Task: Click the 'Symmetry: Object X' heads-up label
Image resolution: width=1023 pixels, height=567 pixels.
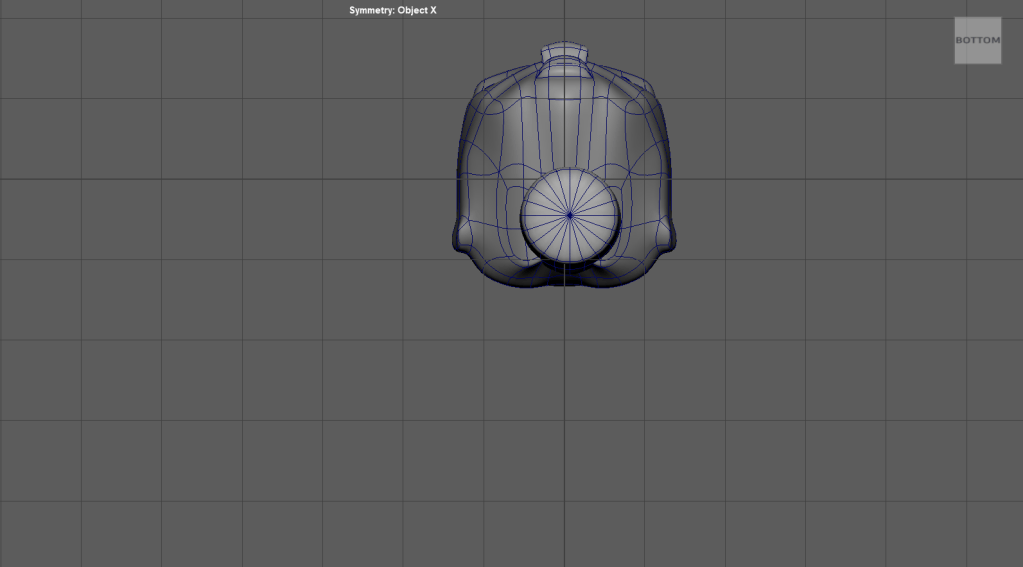Action: click(x=392, y=10)
